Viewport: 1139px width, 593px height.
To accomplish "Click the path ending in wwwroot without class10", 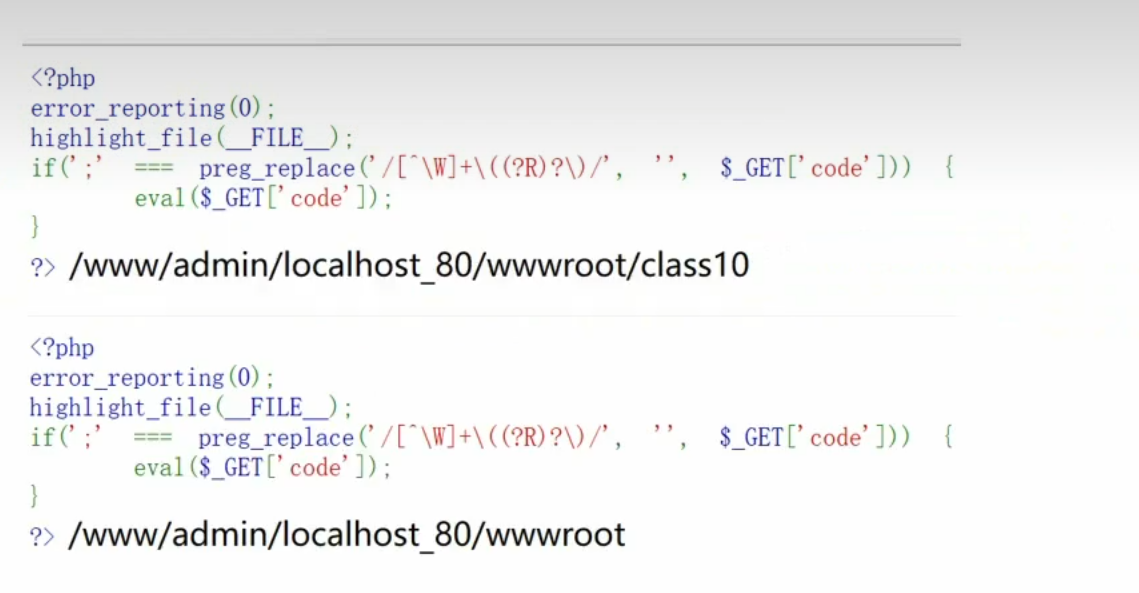I will point(346,535).
